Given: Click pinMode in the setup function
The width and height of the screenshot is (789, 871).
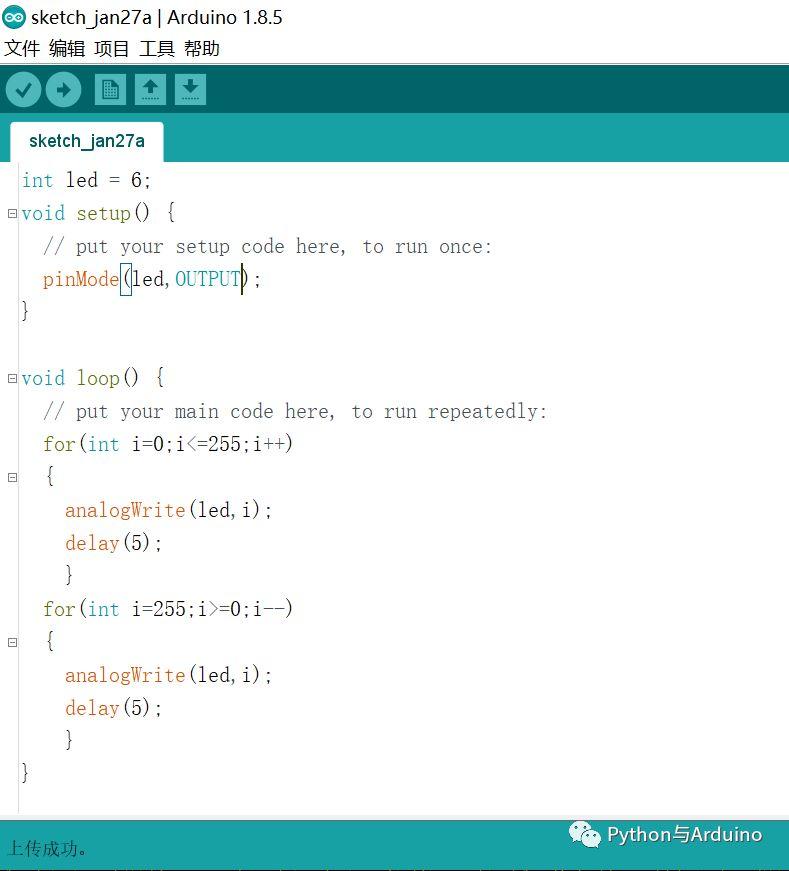Looking at the screenshot, I should click(81, 279).
